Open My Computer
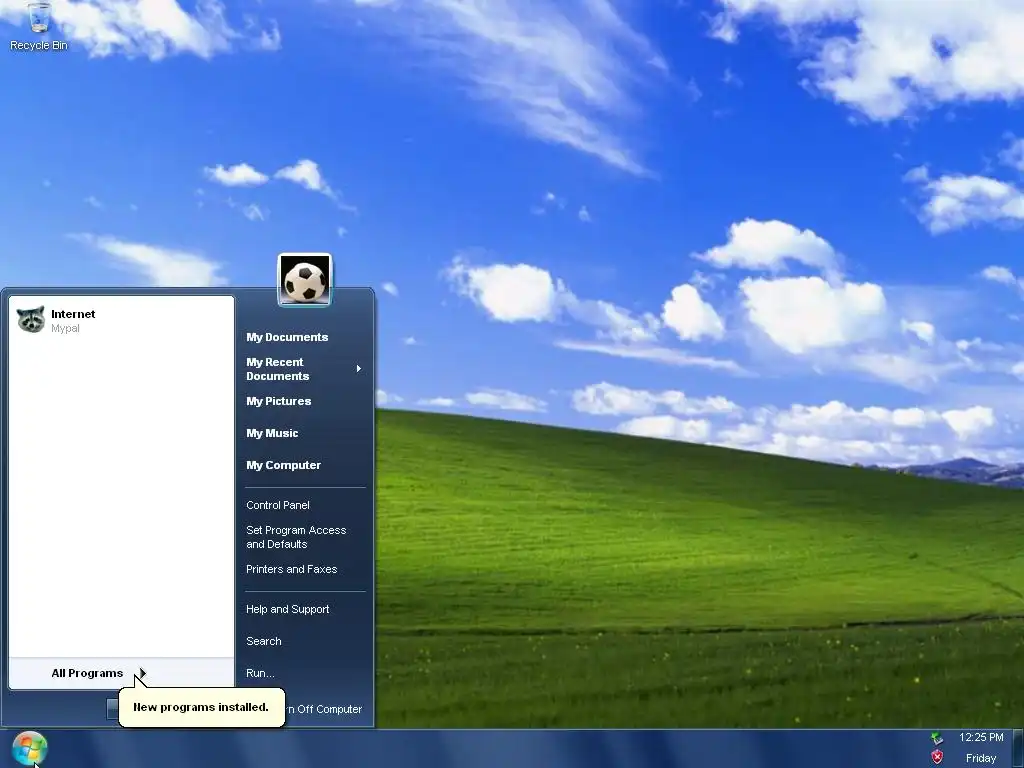The image size is (1024, 768). 283,465
